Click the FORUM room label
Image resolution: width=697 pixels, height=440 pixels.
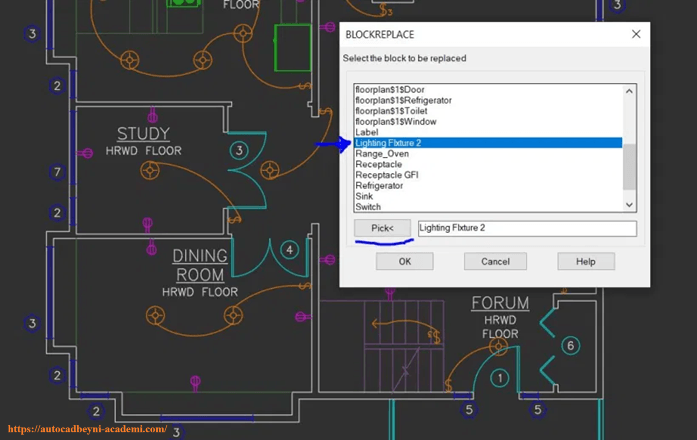click(x=500, y=303)
